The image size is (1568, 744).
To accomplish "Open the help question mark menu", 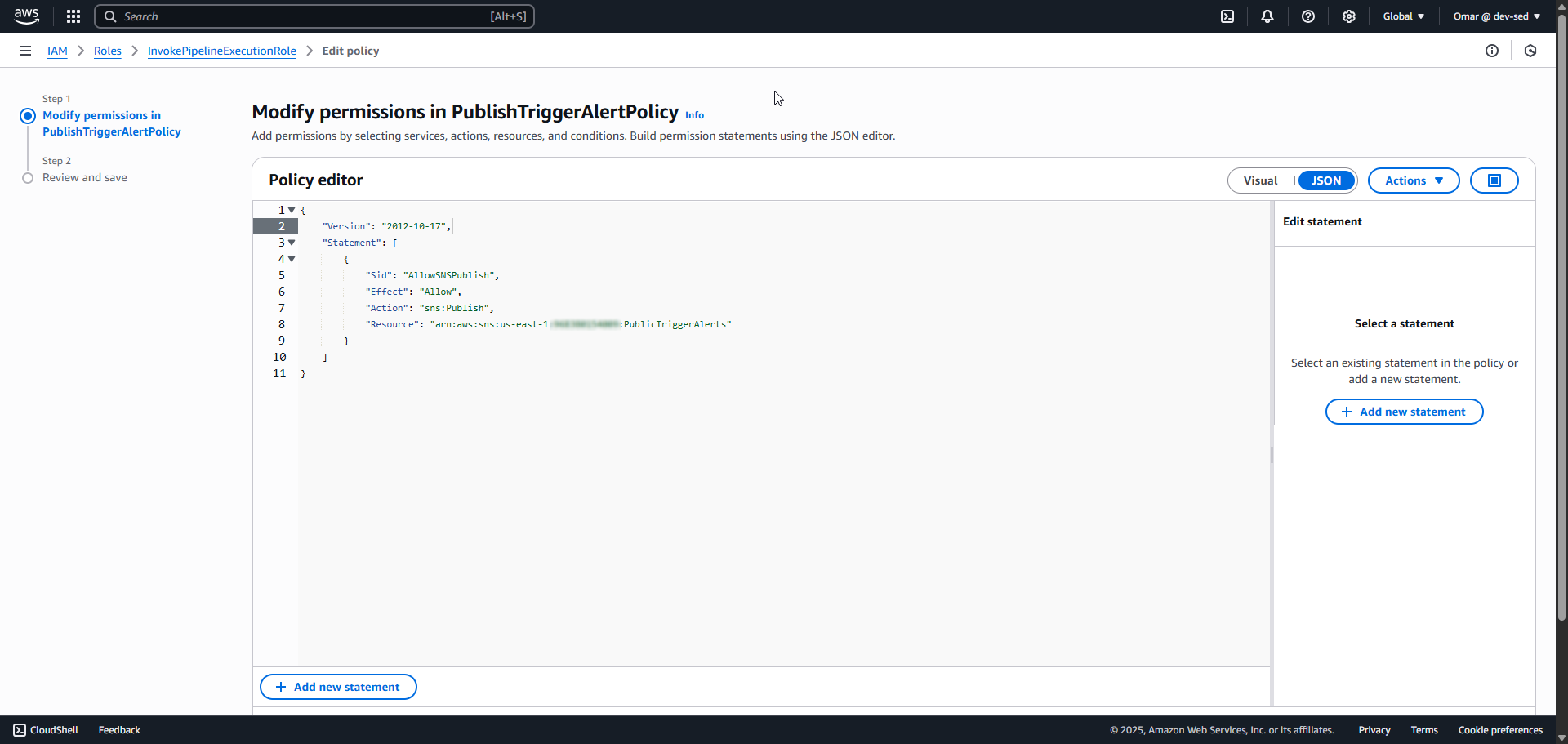I will 1308,16.
